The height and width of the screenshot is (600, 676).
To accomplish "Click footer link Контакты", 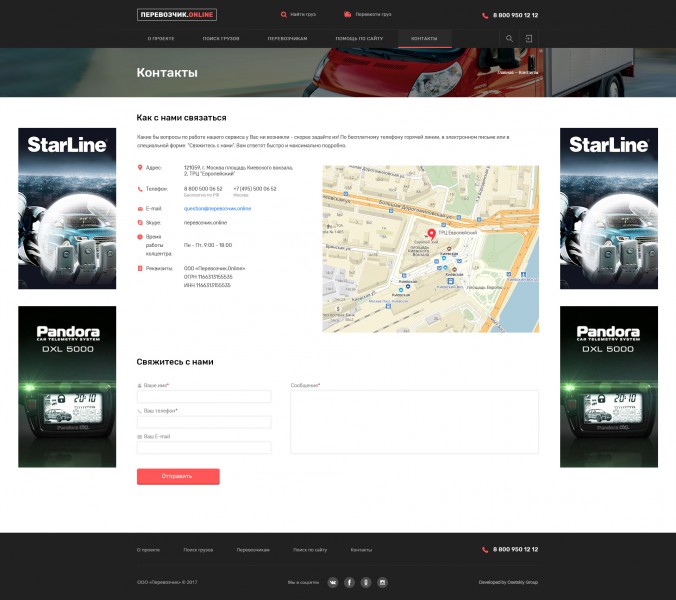I will point(361,550).
